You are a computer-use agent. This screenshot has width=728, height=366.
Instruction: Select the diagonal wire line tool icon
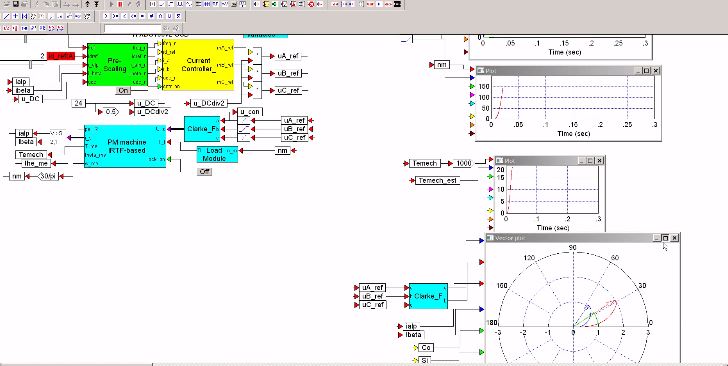pos(6,16)
